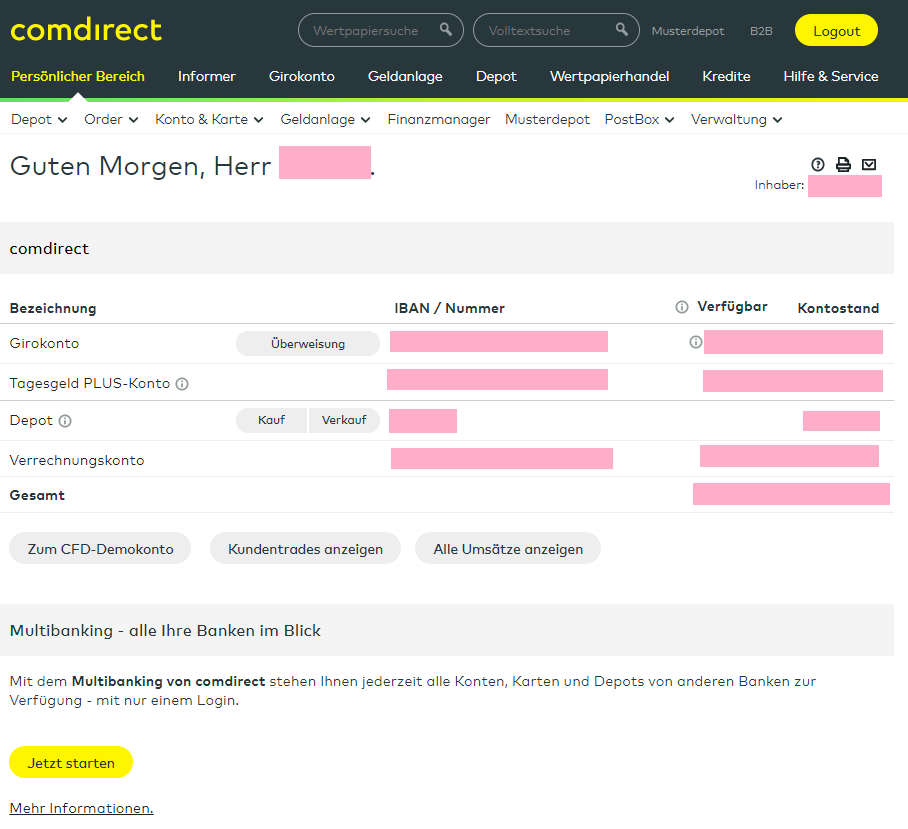The height and width of the screenshot is (829, 908).
Task: Click the Kauf button for Depot
Action: point(271,421)
